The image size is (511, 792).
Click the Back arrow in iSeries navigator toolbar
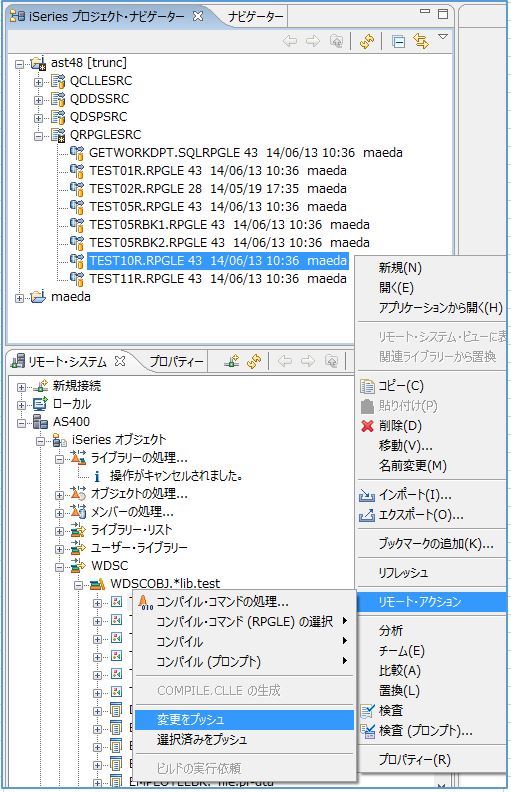tap(290, 40)
